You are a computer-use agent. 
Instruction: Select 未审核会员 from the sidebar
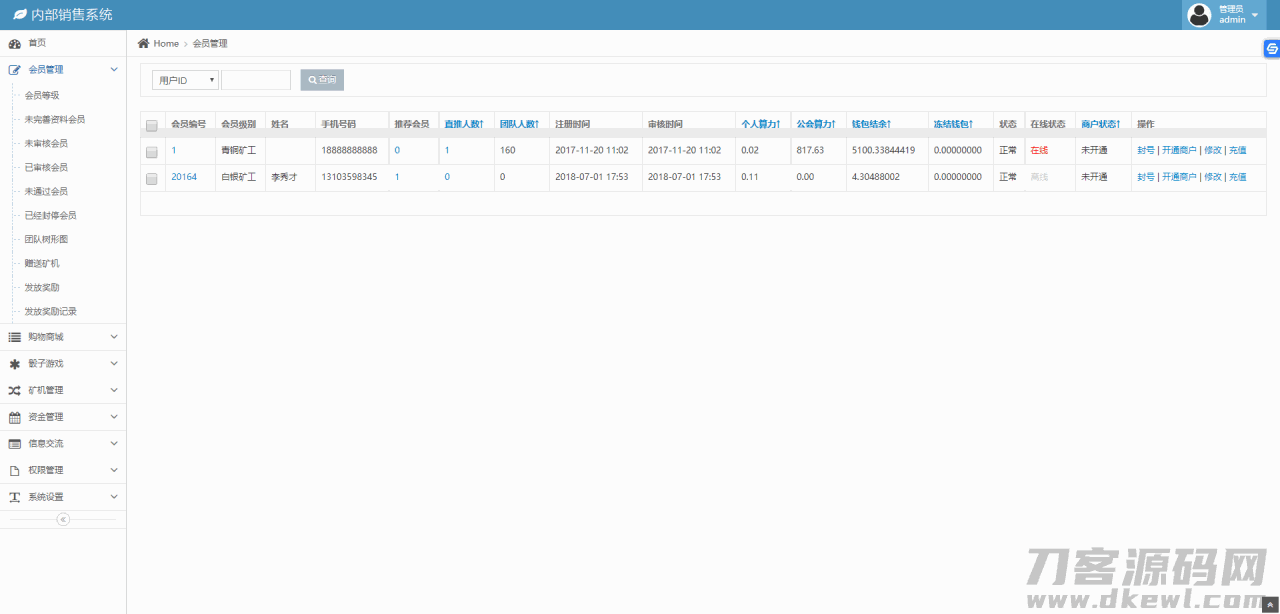[46, 143]
